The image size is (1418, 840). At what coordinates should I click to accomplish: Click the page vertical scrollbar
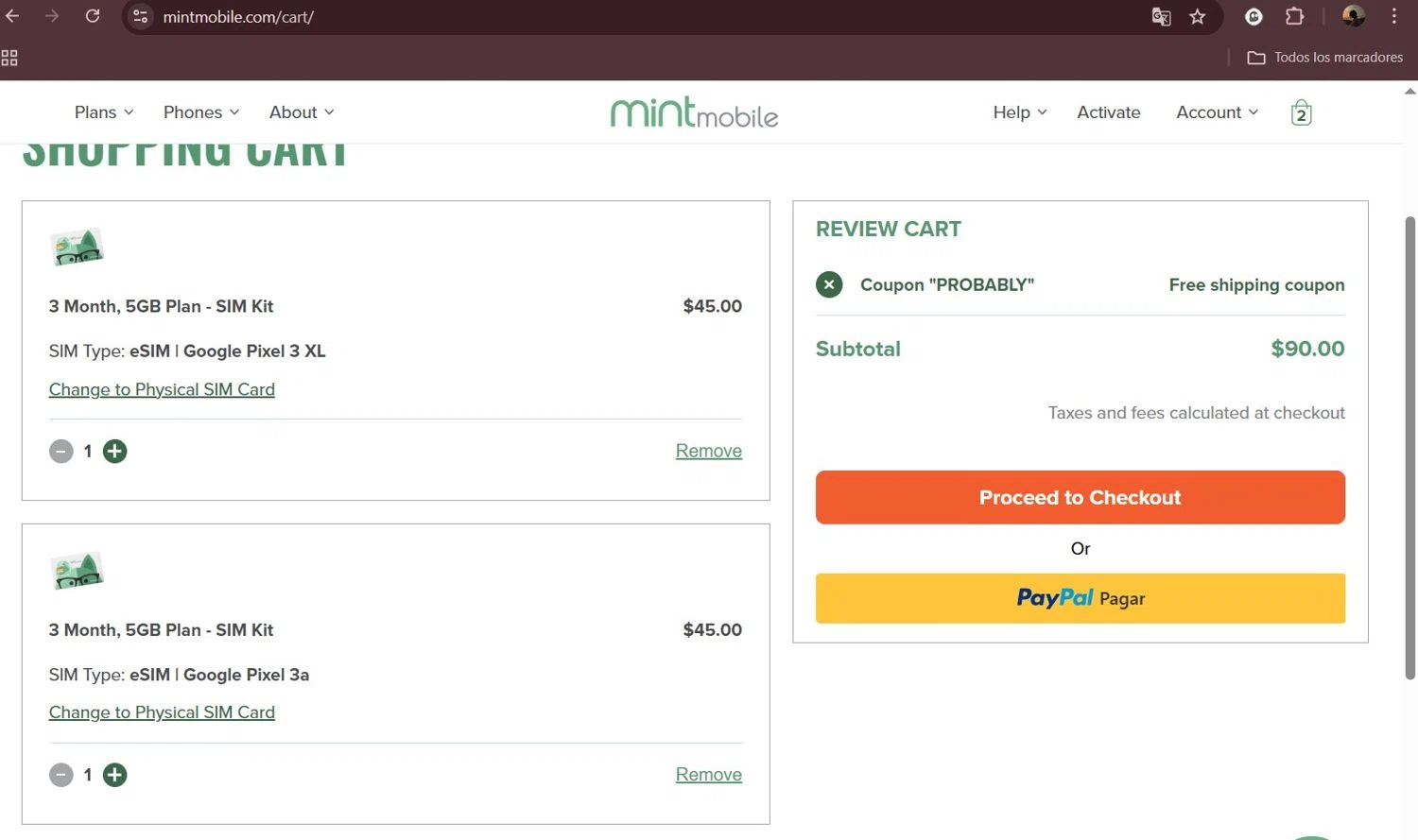coord(1409,448)
